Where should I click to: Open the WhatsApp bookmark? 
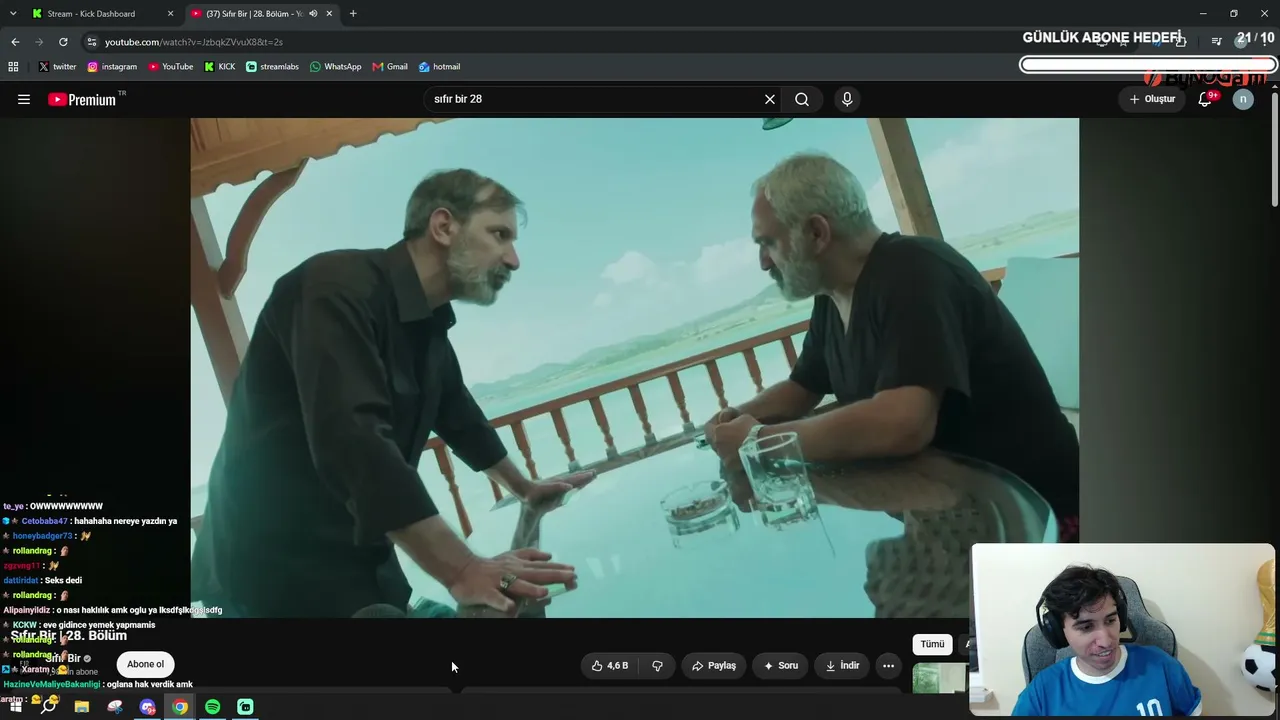[x=336, y=67]
